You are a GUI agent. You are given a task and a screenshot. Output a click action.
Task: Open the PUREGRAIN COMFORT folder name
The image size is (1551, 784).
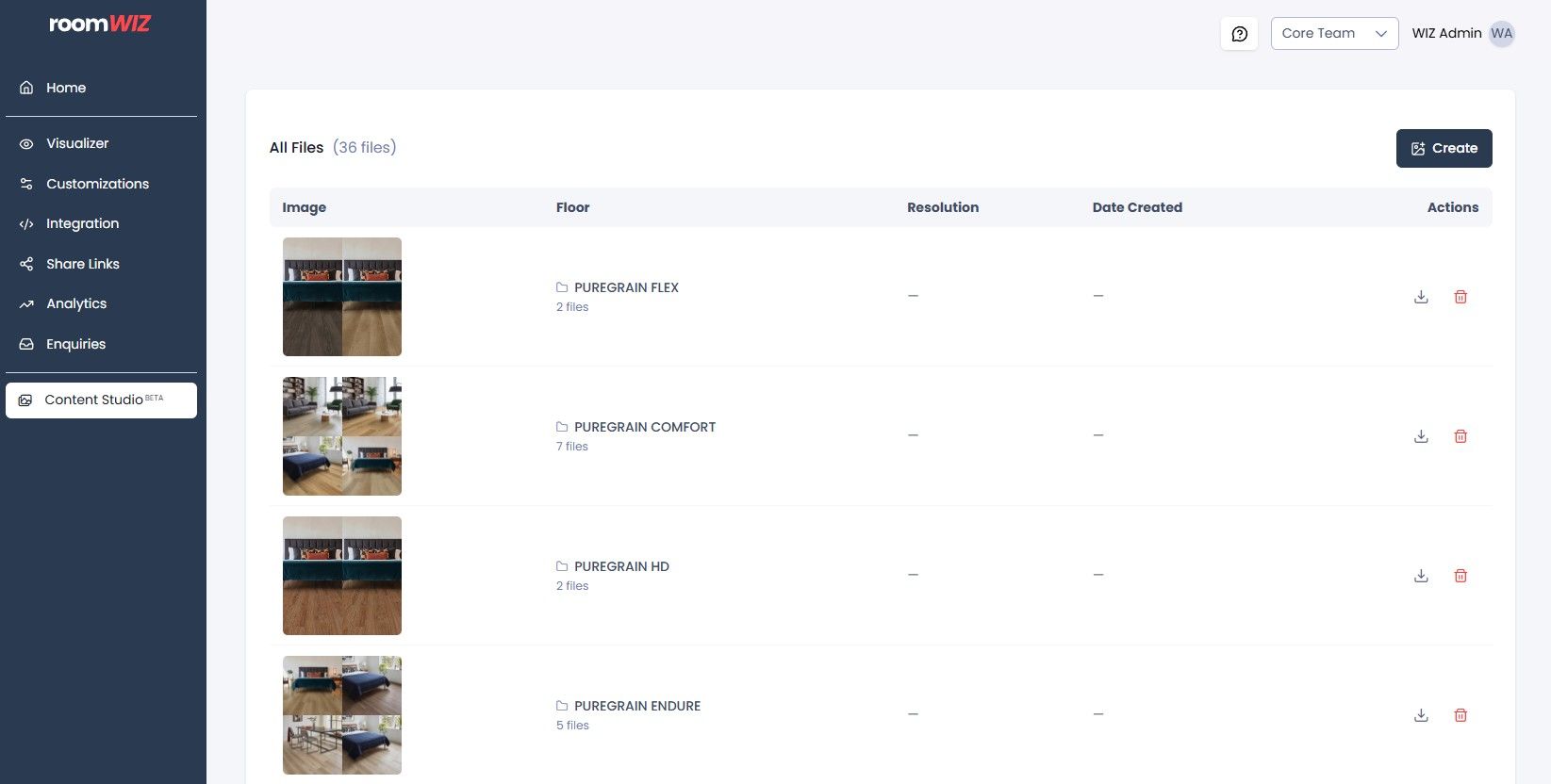(x=645, y=427)
